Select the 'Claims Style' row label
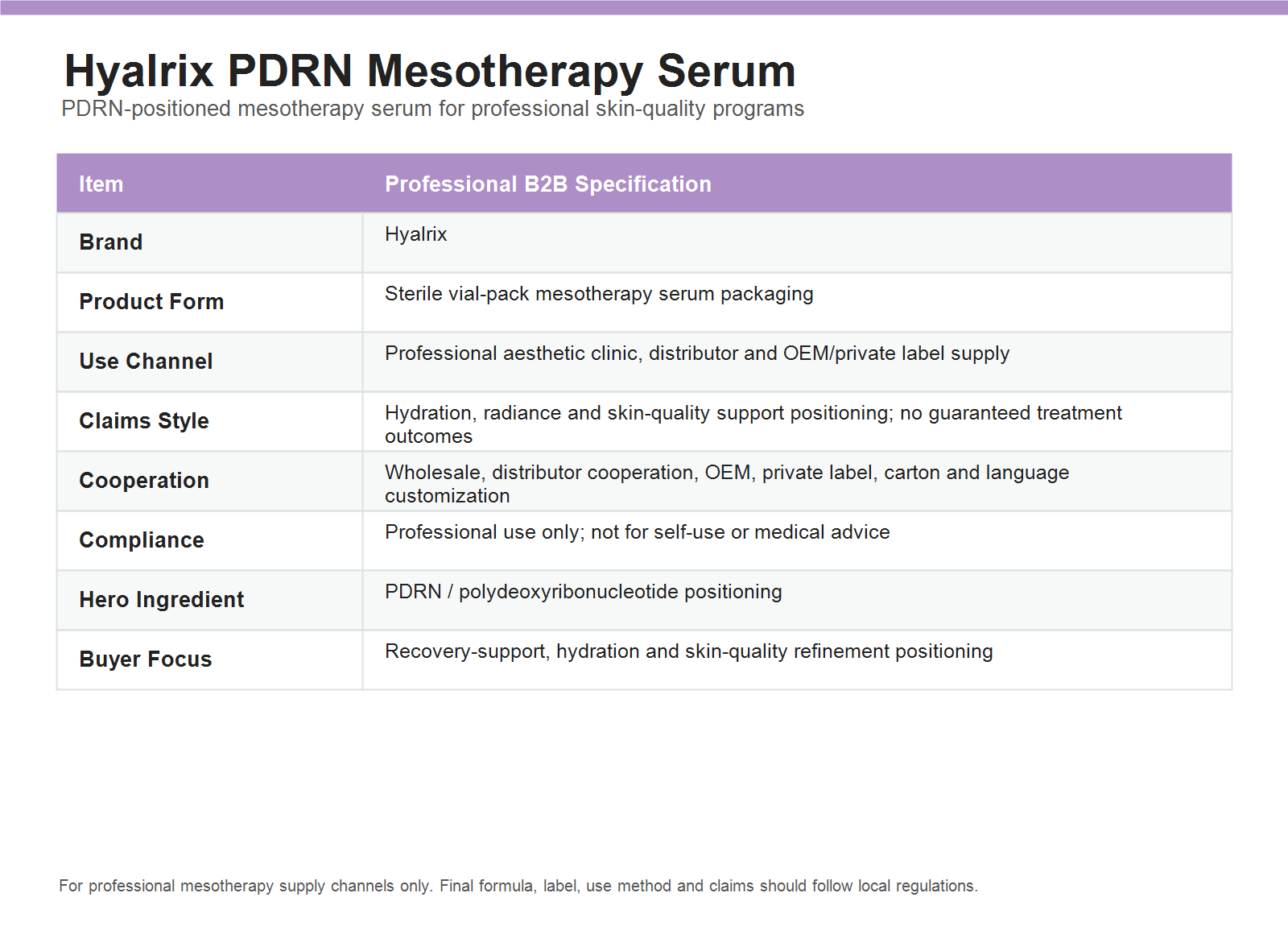The image size is (1288, 926). click(144, 420)
